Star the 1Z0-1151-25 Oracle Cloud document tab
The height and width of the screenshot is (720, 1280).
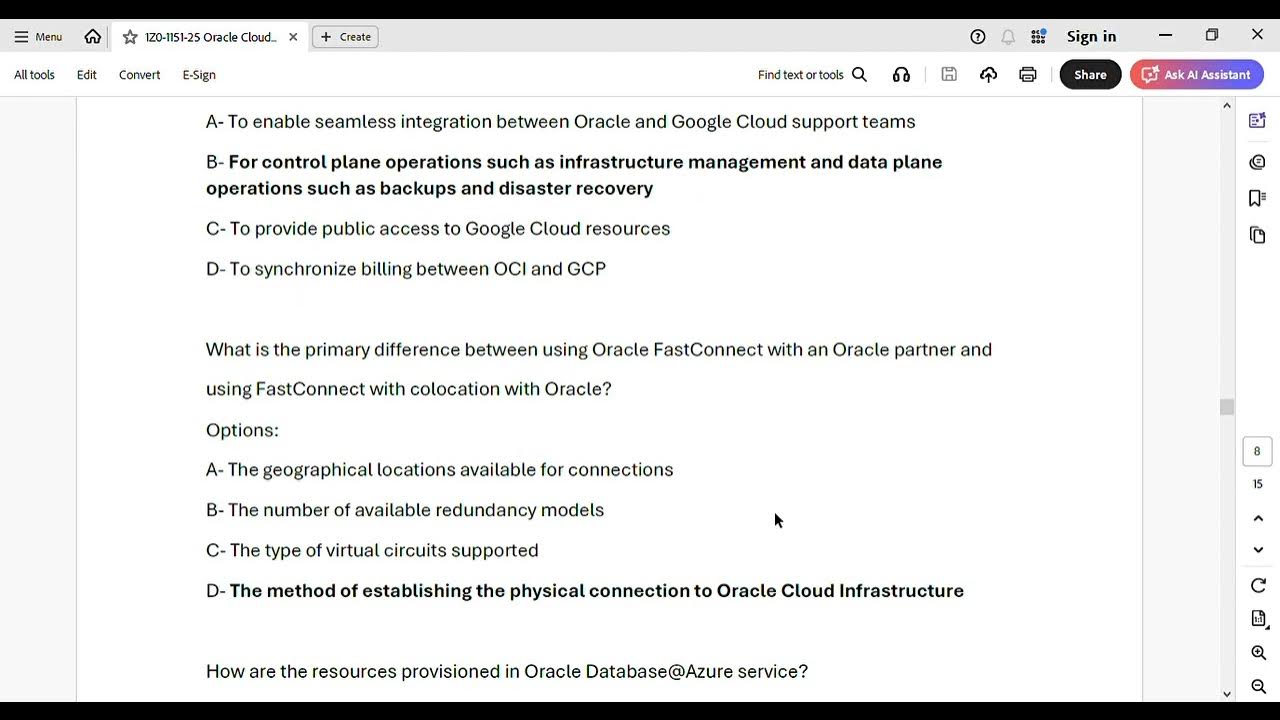130,37
